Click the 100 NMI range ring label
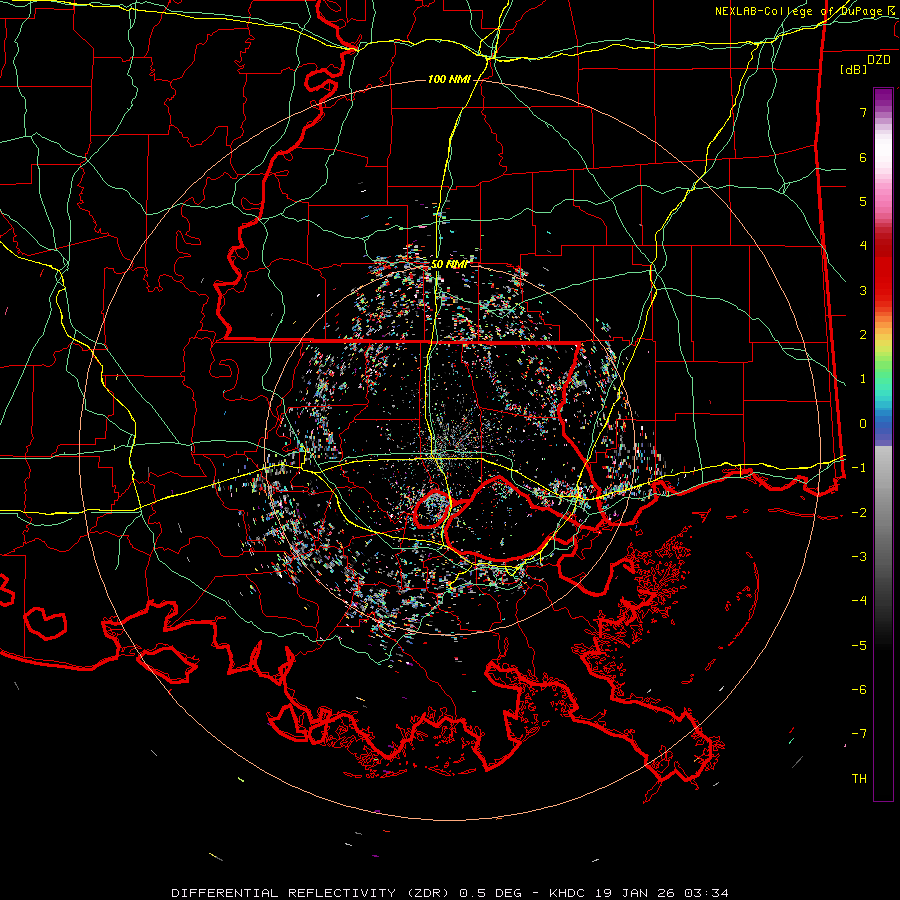Viewport: 900px width, 900px height. 449,79
